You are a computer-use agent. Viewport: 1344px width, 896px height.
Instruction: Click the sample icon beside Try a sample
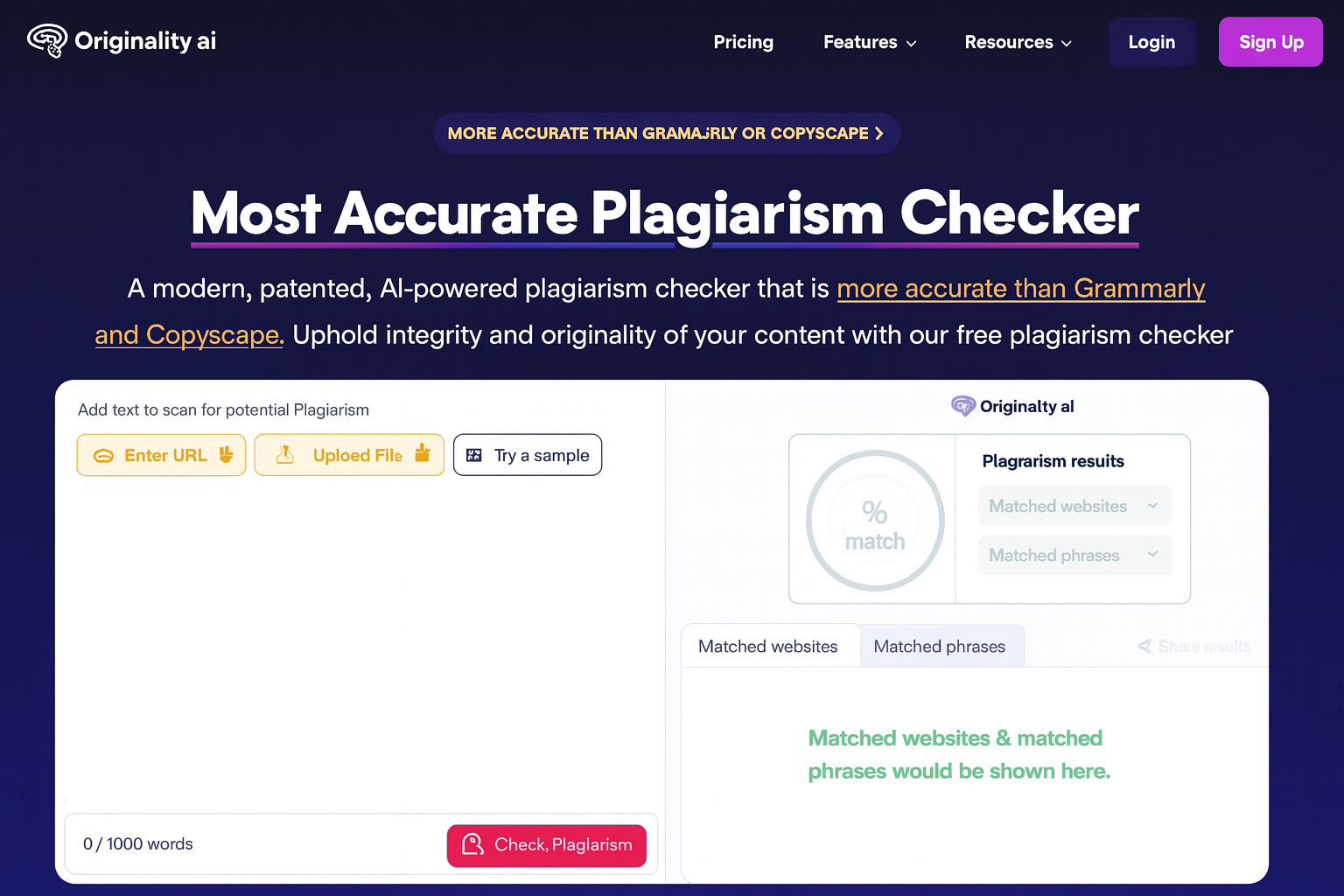click(x=474, y=455)
